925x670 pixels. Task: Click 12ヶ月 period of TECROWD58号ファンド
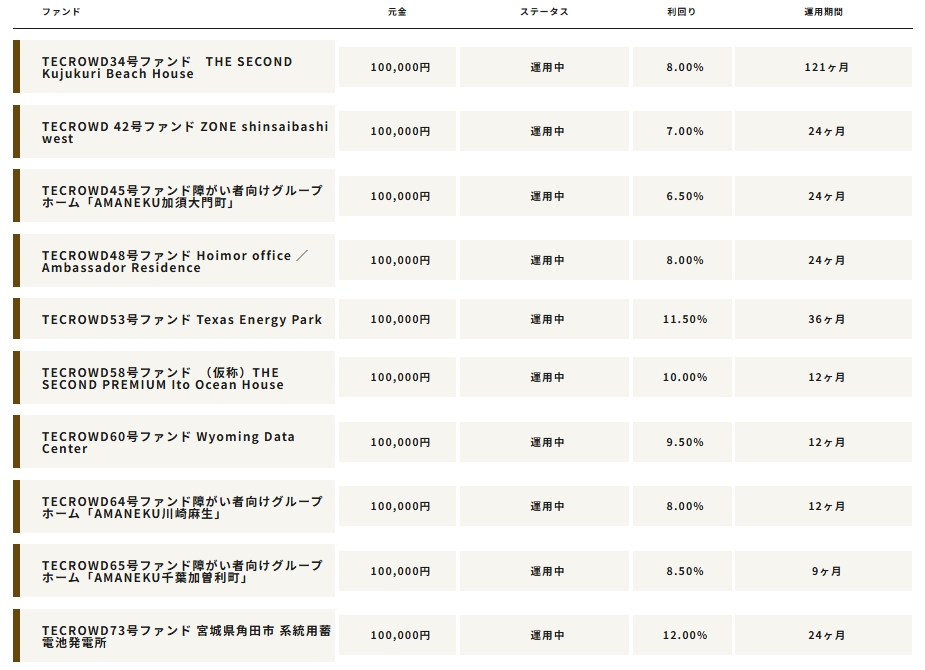824,377
